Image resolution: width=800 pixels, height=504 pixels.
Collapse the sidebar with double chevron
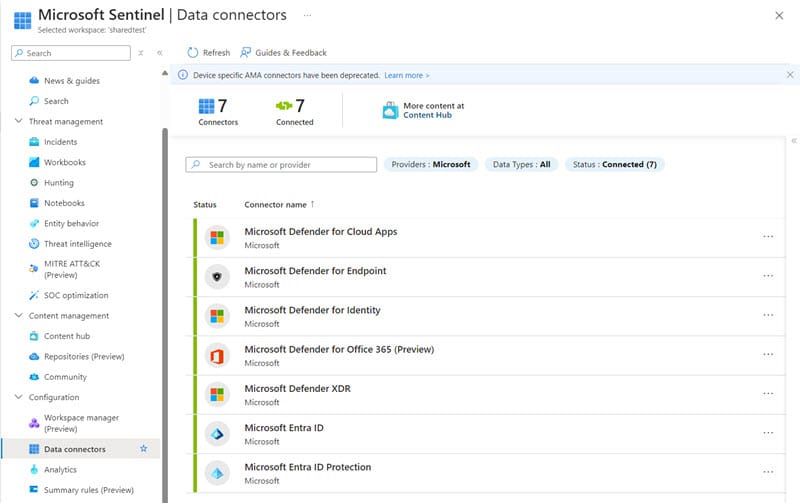point(160,53)
